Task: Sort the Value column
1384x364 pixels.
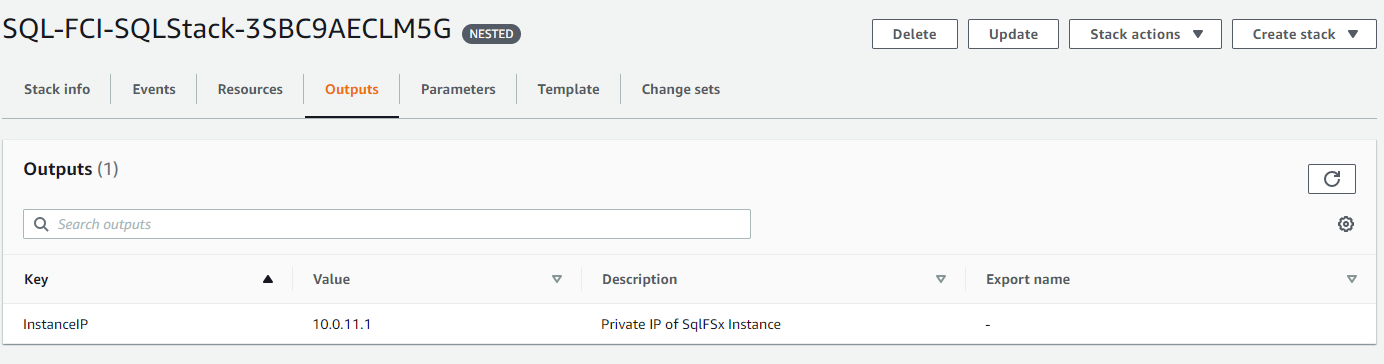Action: click(557, 279)
